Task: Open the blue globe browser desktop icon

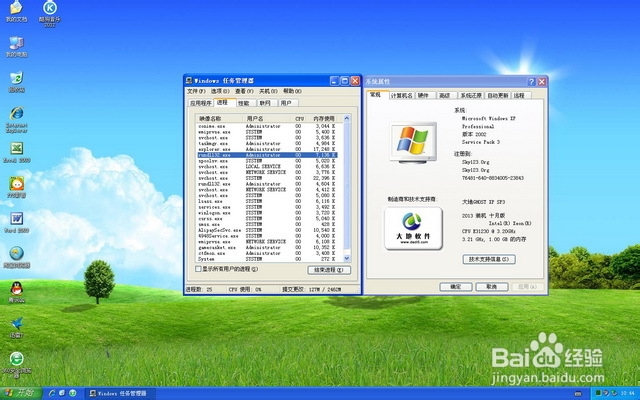Action: (x=16, y=257)
